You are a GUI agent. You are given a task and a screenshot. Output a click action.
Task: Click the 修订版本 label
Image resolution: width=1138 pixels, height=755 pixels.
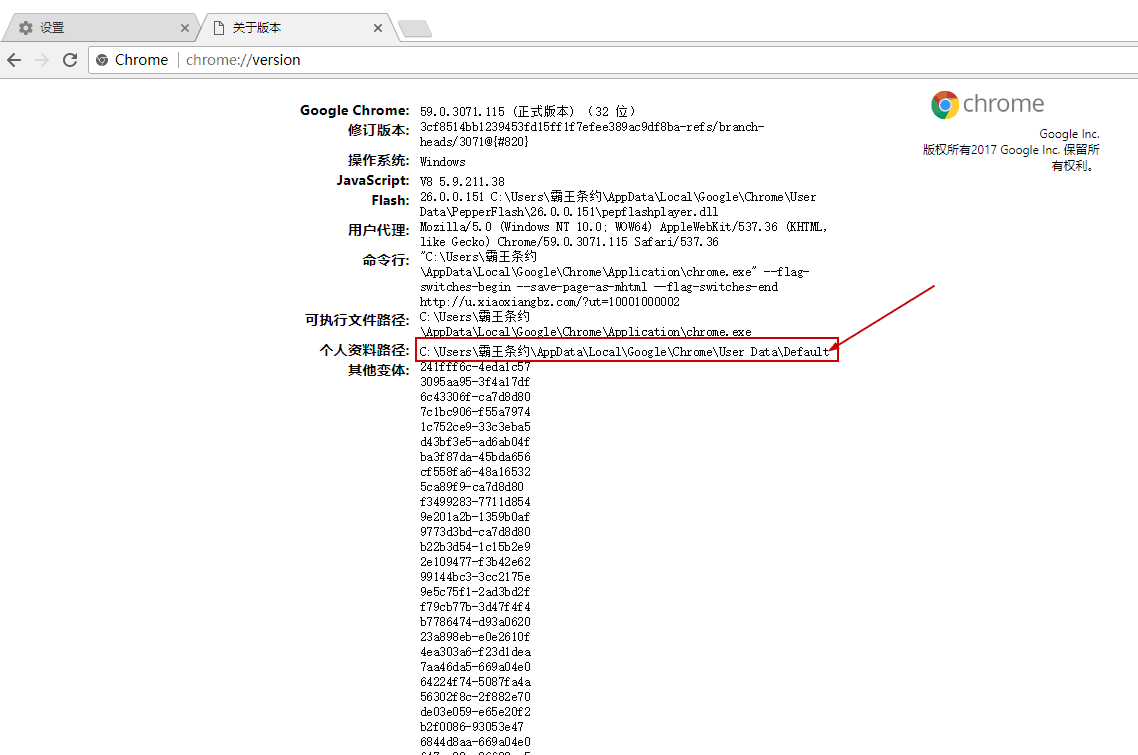(378, 130)
